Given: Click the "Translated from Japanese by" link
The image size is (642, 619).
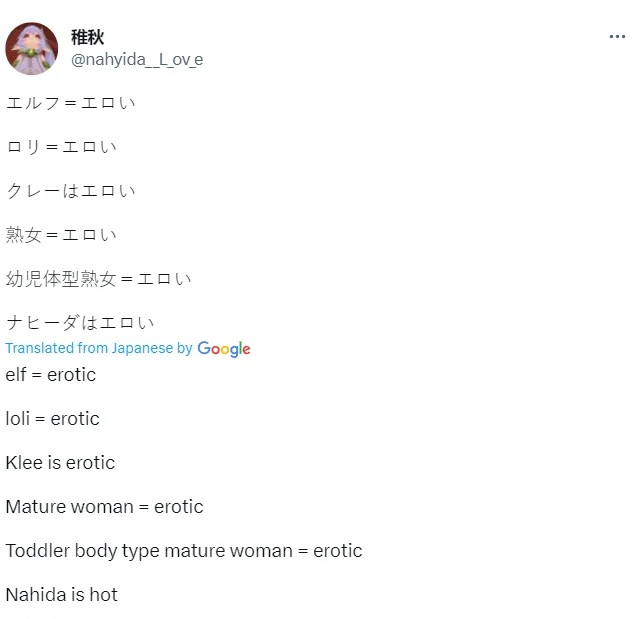Looking at the screenshot, I should pyautogui.click(x=98, y=348).
